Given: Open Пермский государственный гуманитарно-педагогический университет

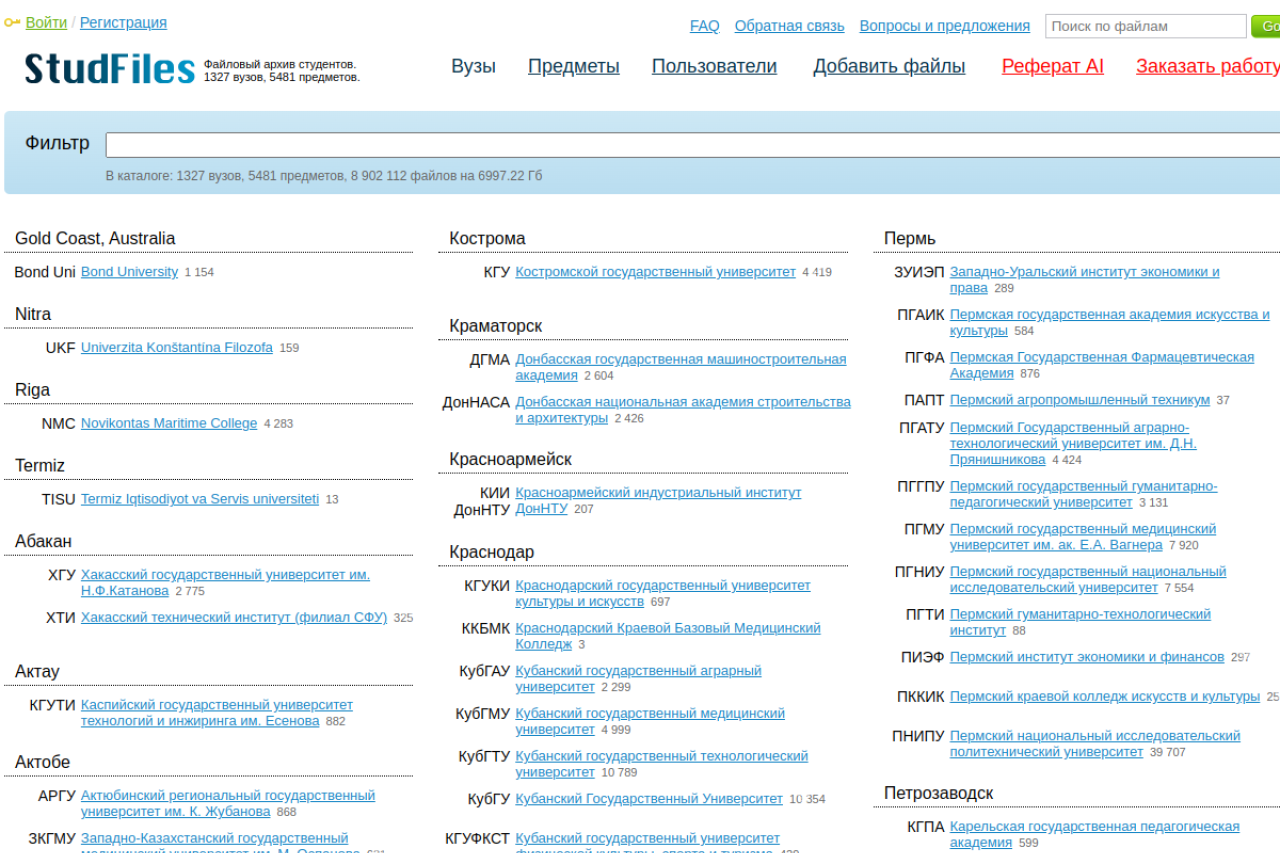Looking at the screenshot, I should point(1084,494).
